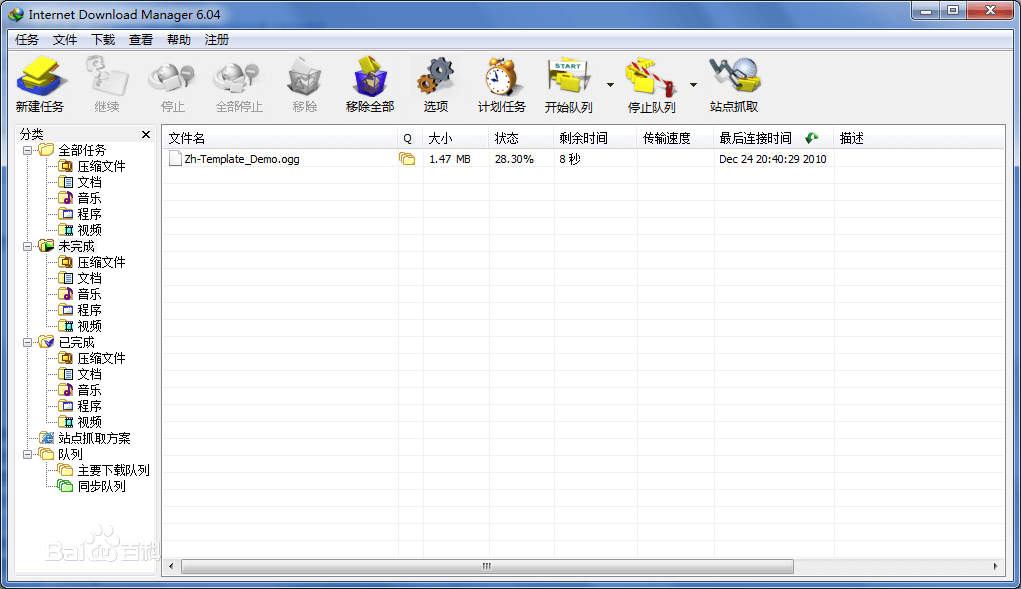This screenshot has width=1021, height=589.
Task: Open the 帮助 menu
Action: [x=178, y=40]
